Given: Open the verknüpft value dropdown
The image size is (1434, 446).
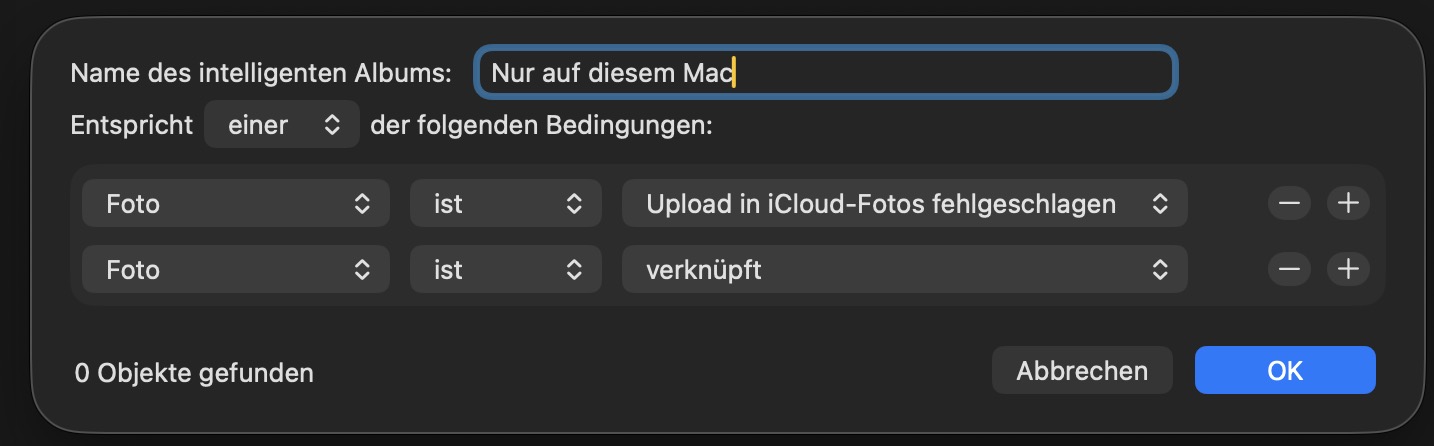Looking at the screenshot, I should click(904, 269).
